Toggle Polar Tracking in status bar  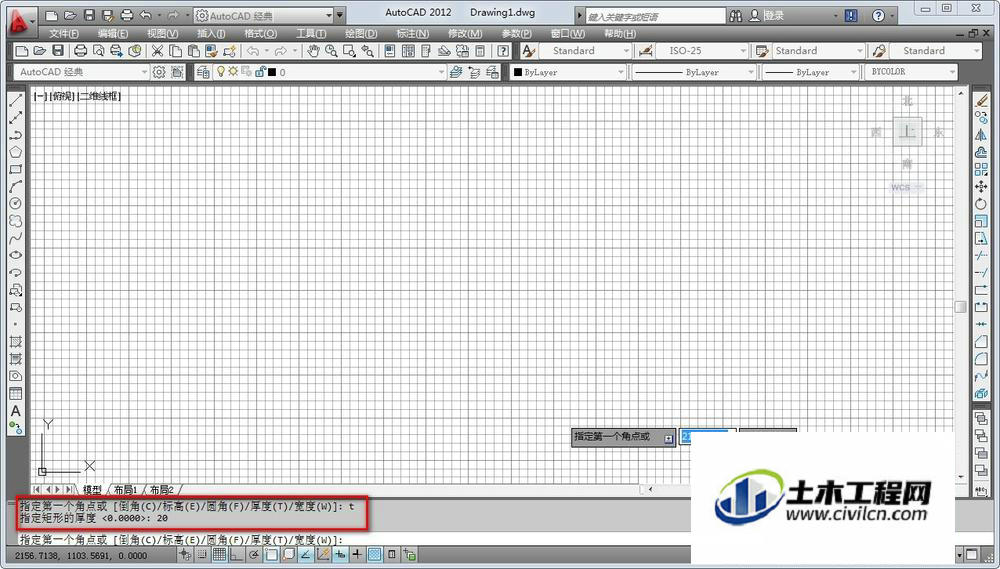pyautogui.click(x=254, y=554)
